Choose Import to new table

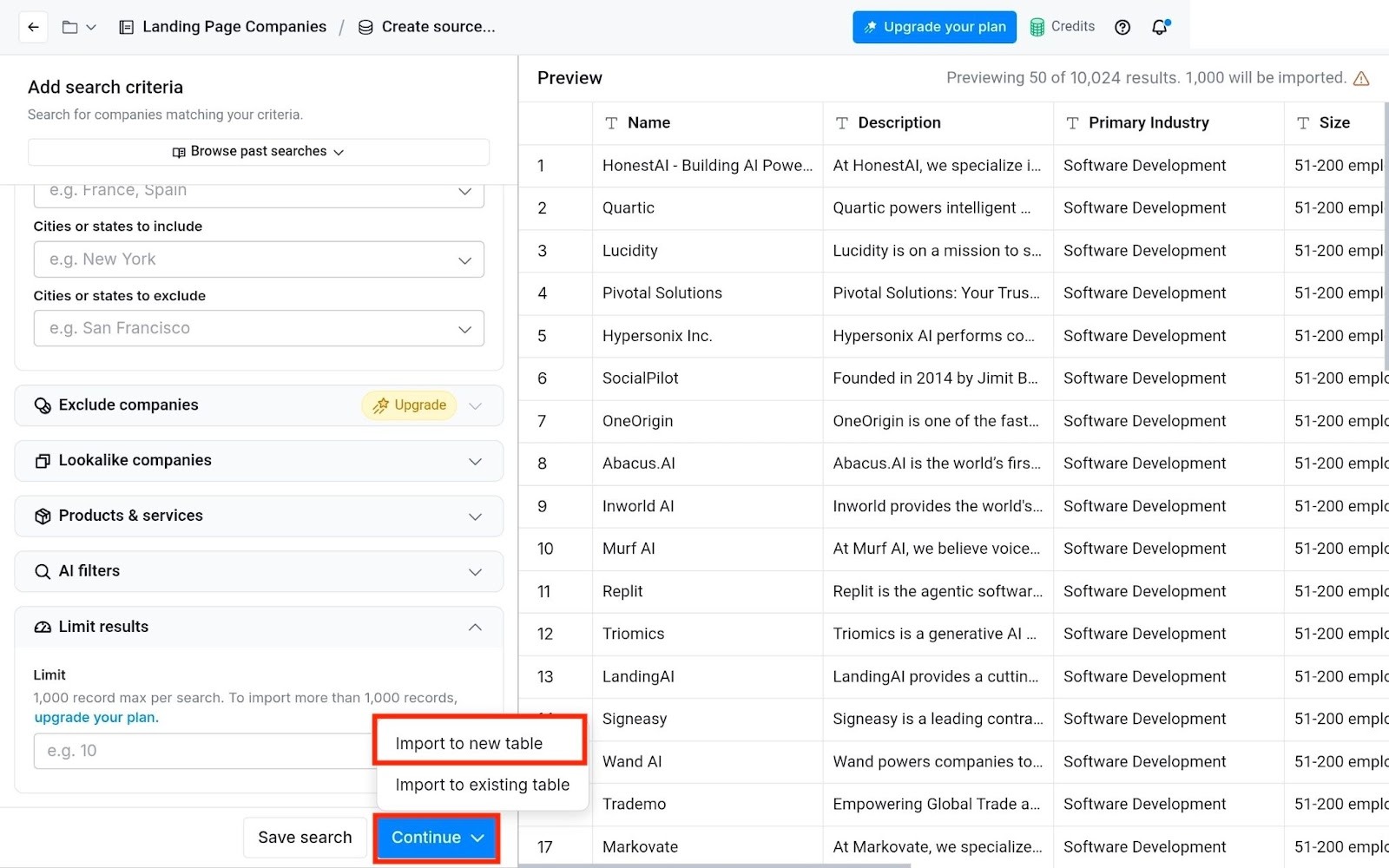pyautogui.click(x=480, y=744)
